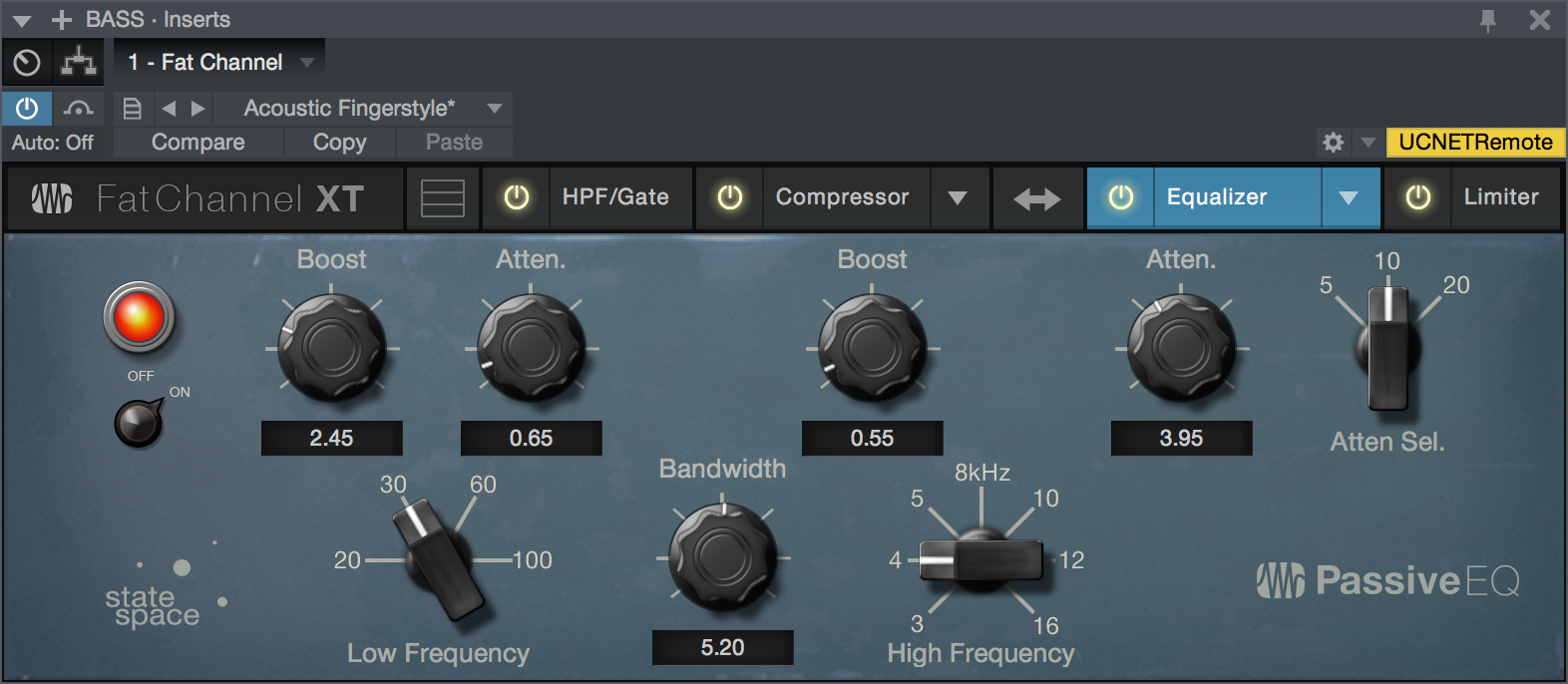
Task: Toggle the Limiter power button
Action: pyautogui.click(x=1418, y=197)
